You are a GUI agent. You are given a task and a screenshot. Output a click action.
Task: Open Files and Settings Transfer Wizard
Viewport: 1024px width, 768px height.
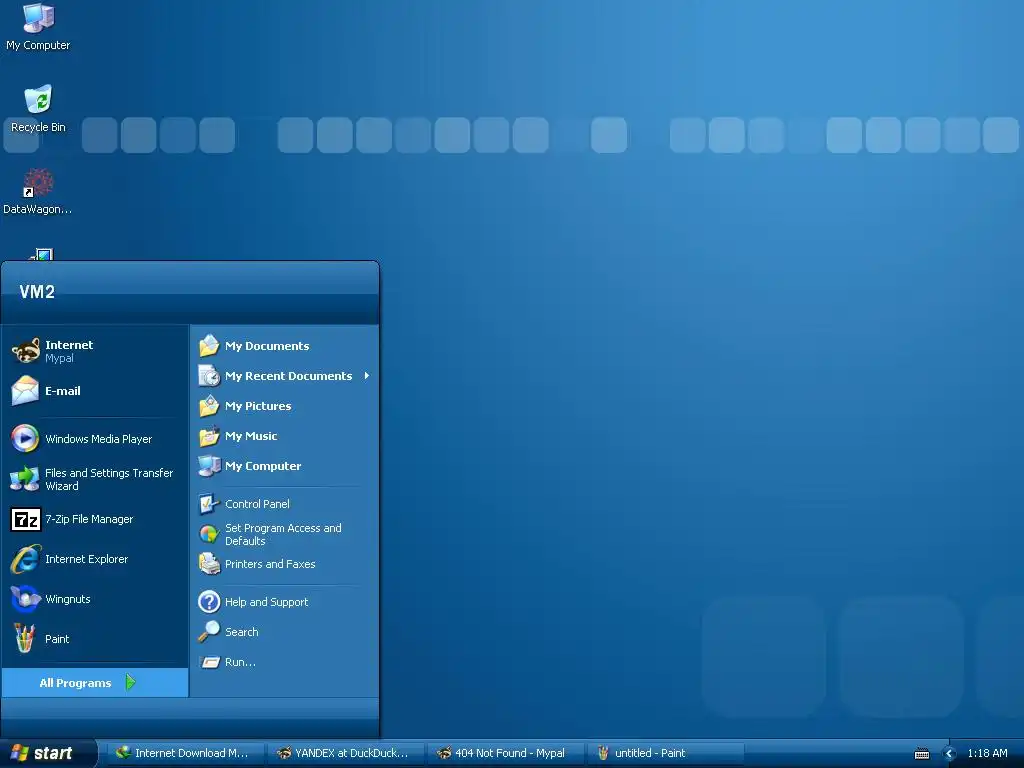95,479
